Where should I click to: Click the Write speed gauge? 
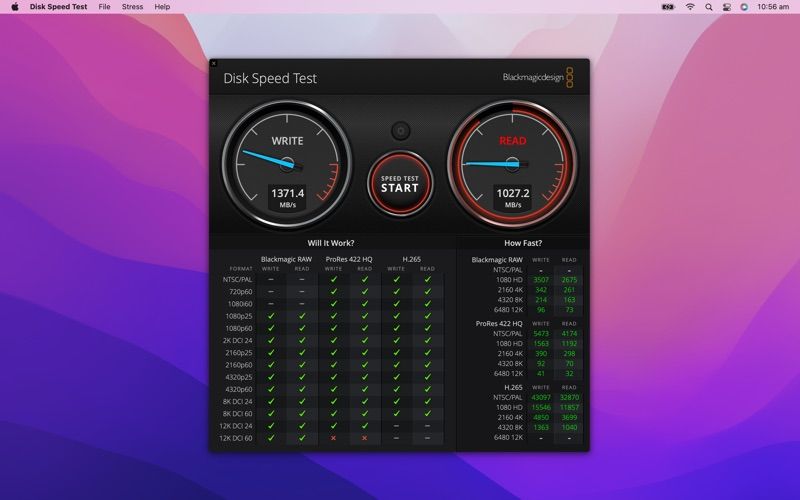[287, 164]
